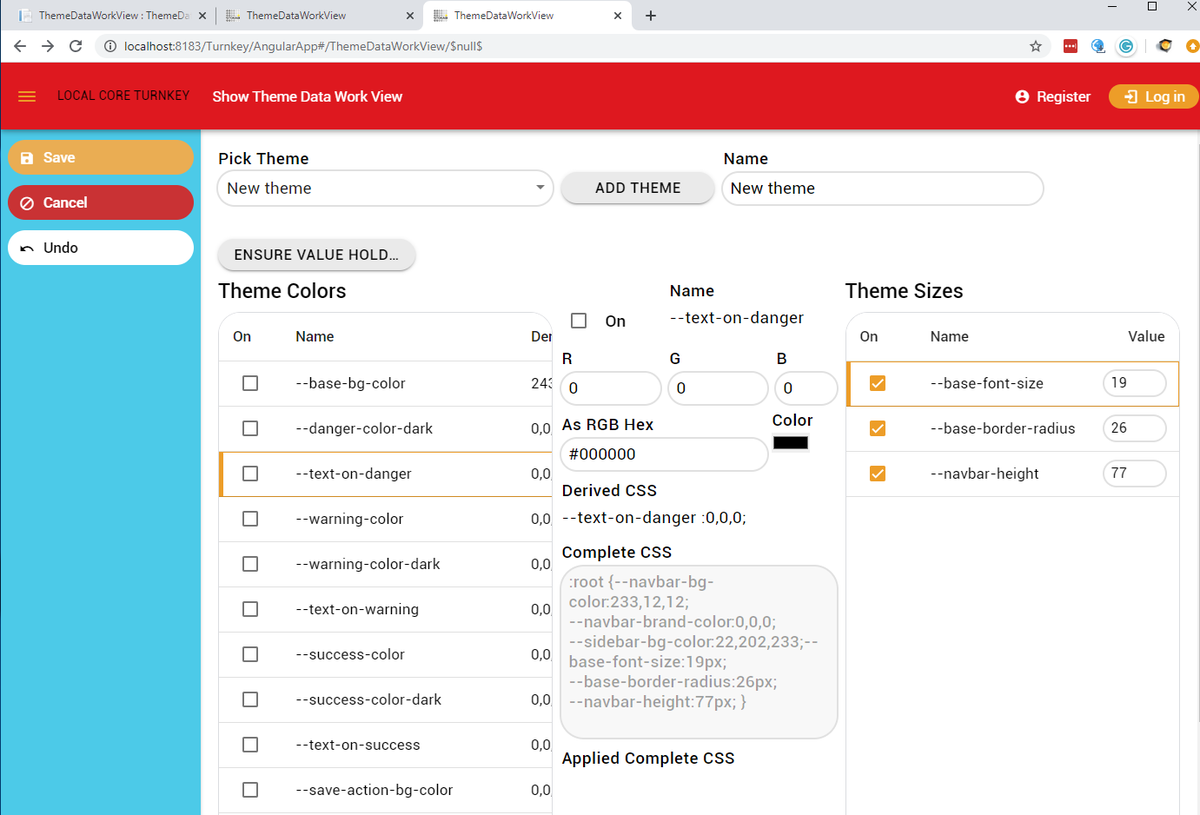The height and width of the screenshot is (815, 1200).
Task: Close the active ThemeDataWorkView tab
Action: pos(618,16)
